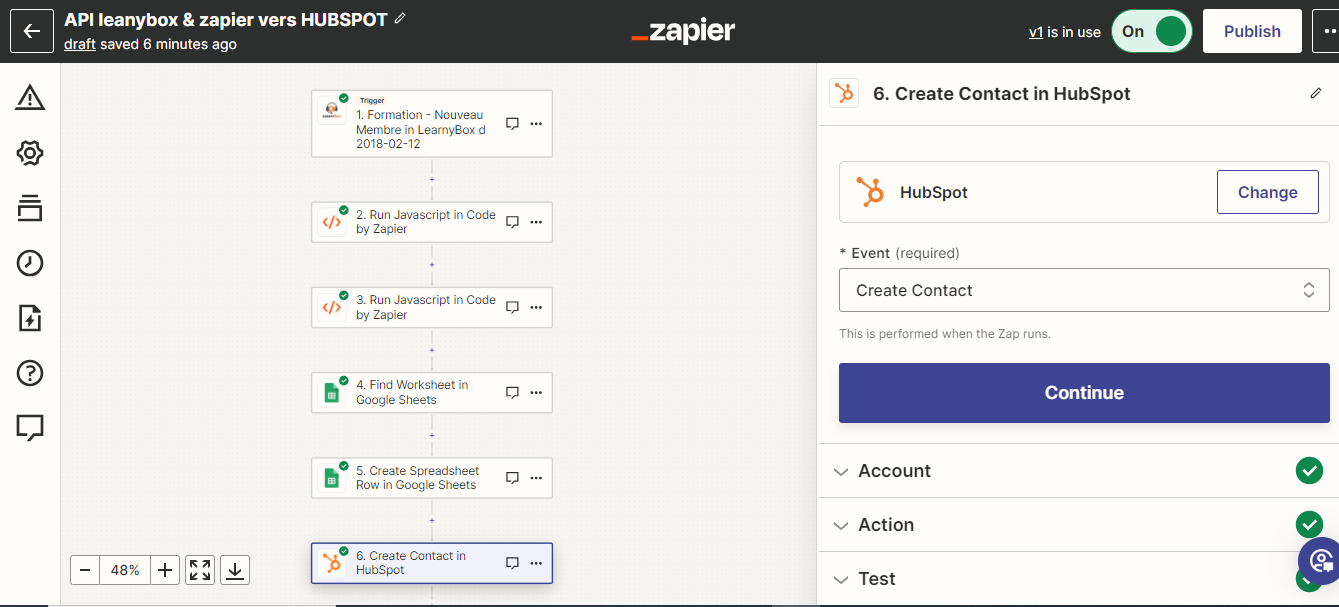This screenshot has width=1339, height=607.
Task: Expand the Test section
Action: coord(1078,579)
